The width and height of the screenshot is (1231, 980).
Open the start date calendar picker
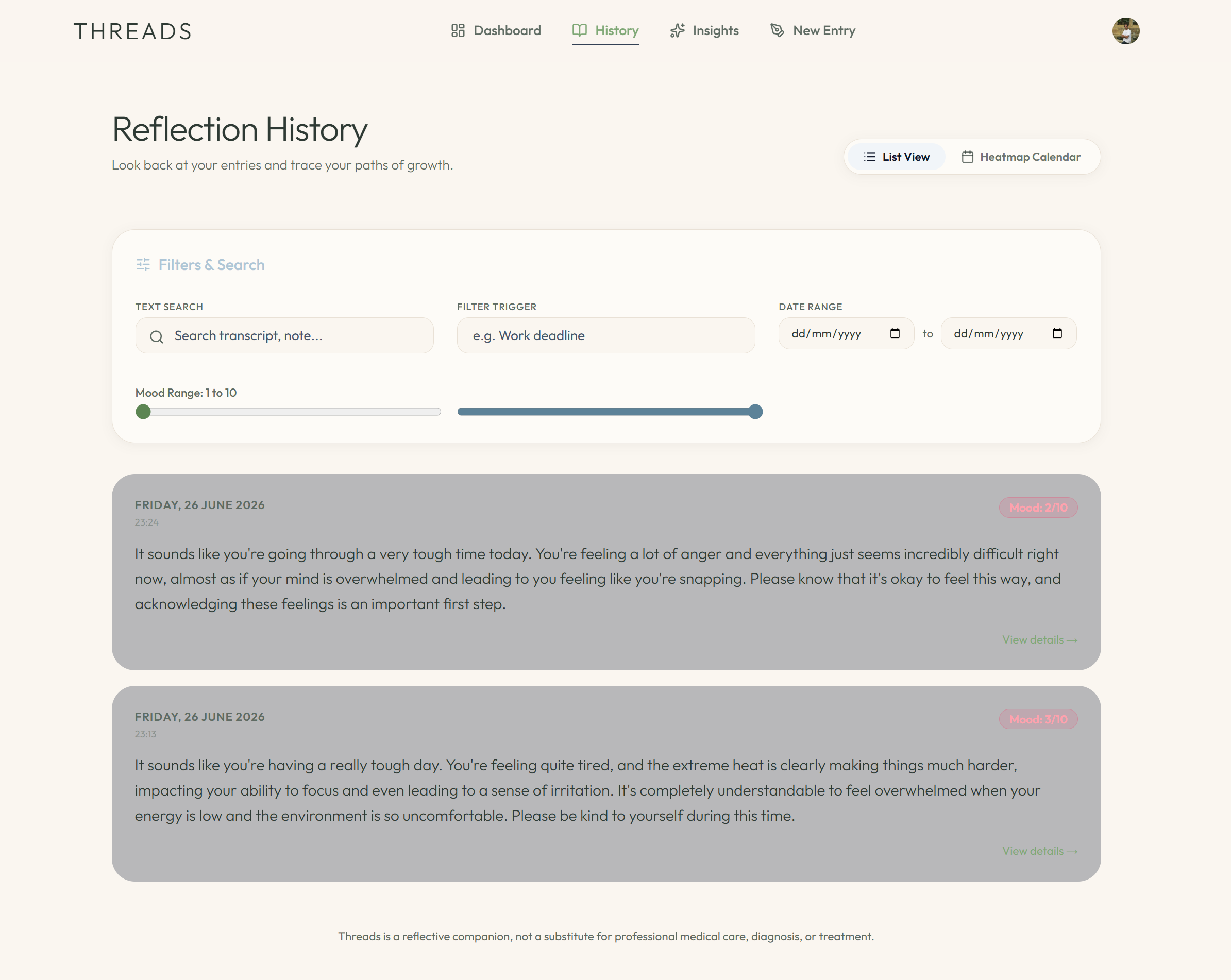coord(895,333)
